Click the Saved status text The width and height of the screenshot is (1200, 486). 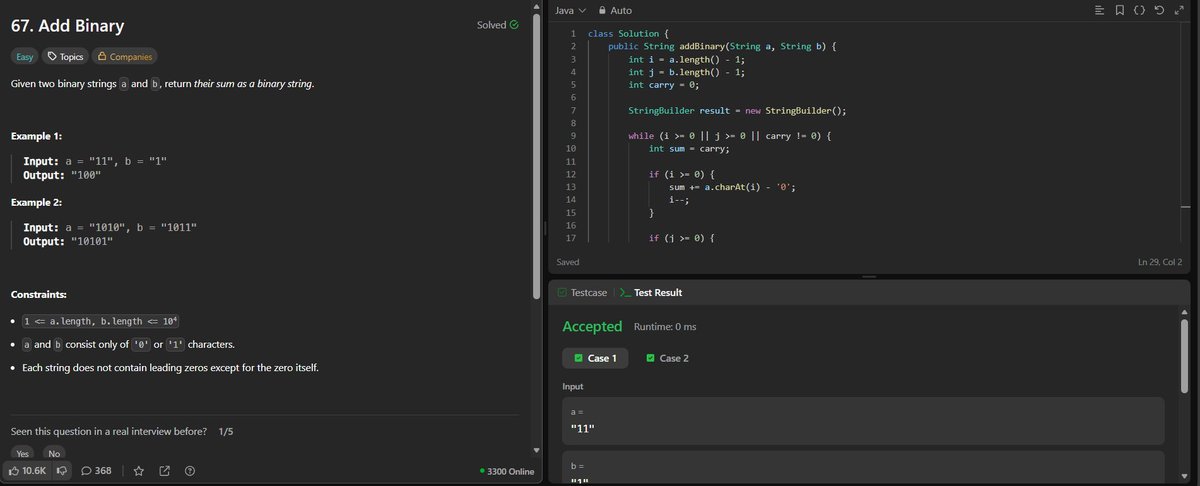(x=567, y=262)
